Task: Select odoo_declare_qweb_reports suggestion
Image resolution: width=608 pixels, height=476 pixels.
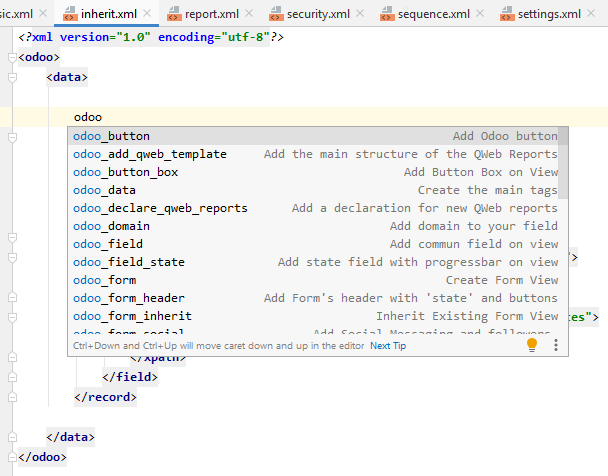Action: 313,208
